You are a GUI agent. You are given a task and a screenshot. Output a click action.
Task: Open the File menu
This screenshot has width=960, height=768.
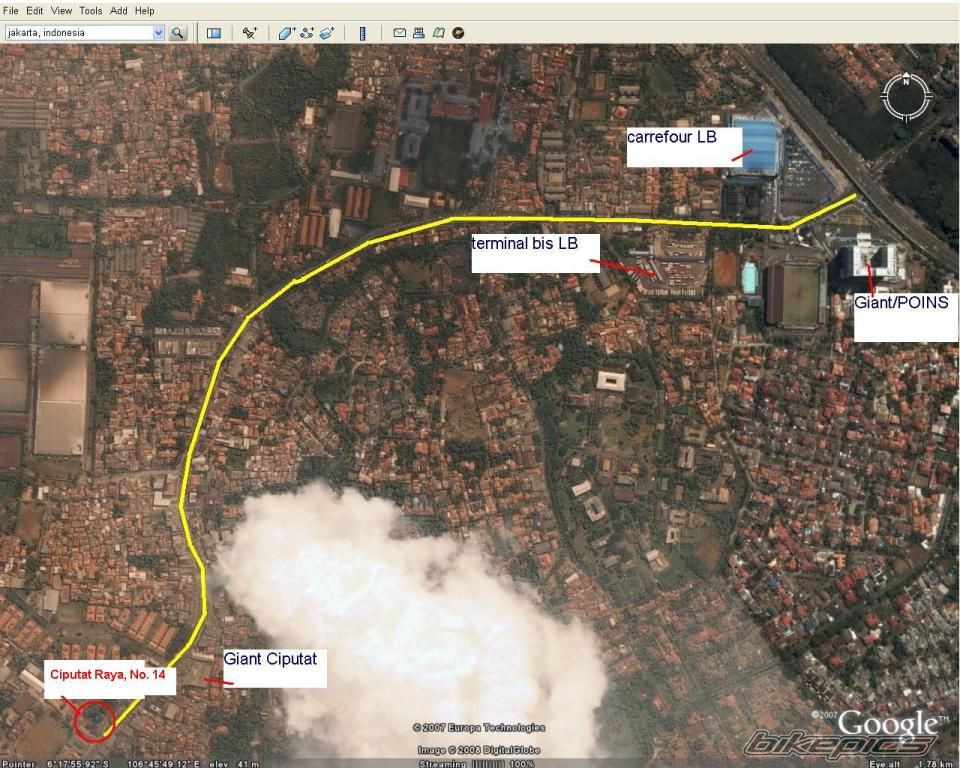(11, 10)
